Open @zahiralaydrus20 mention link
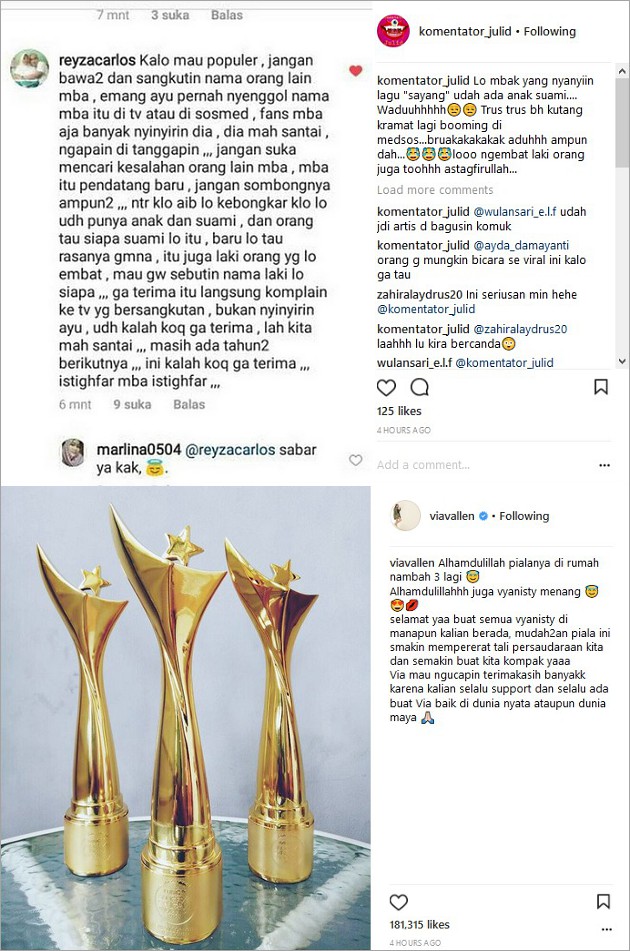630x951 pixels. point(520,329)
